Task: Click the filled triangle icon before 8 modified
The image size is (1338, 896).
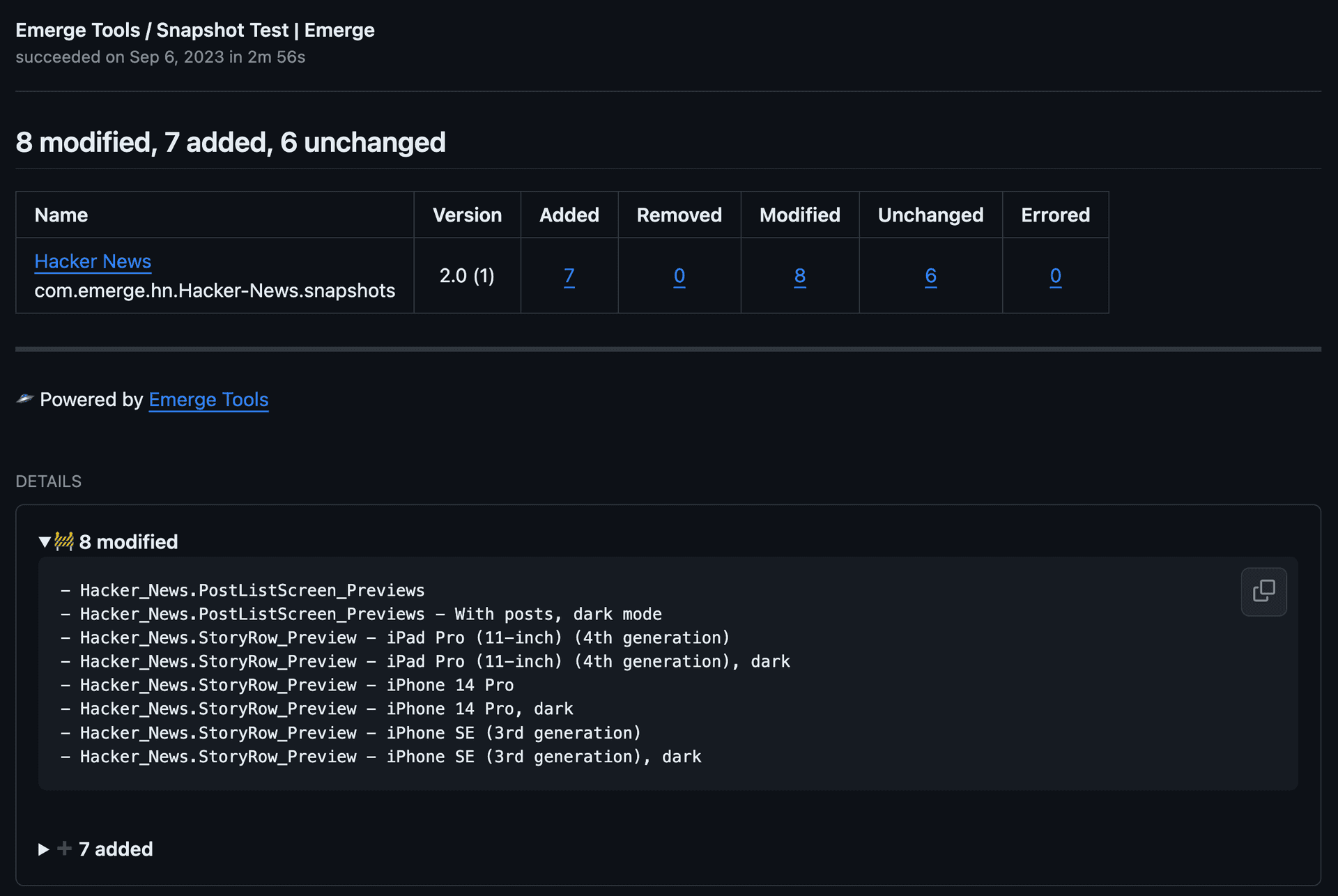Action: click(x=43, y=541)
